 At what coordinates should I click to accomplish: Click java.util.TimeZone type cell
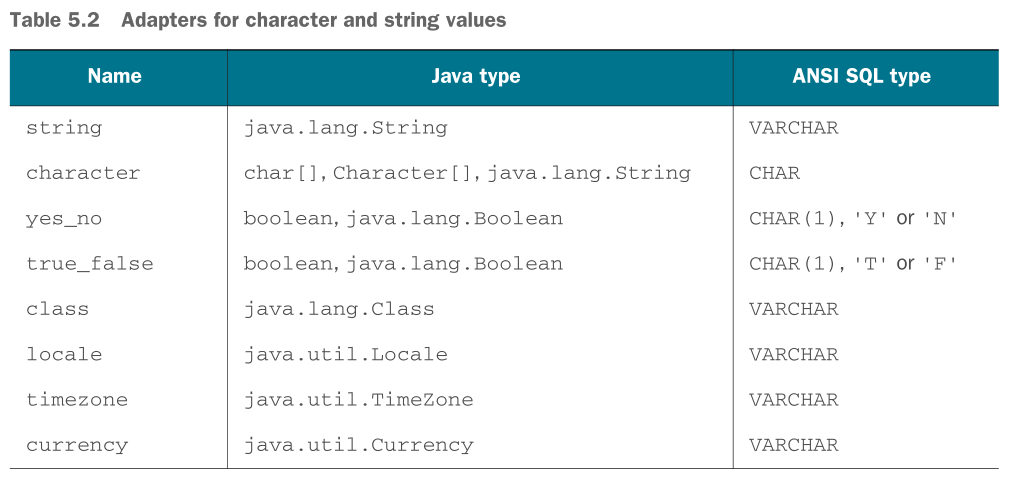(359, 399)
